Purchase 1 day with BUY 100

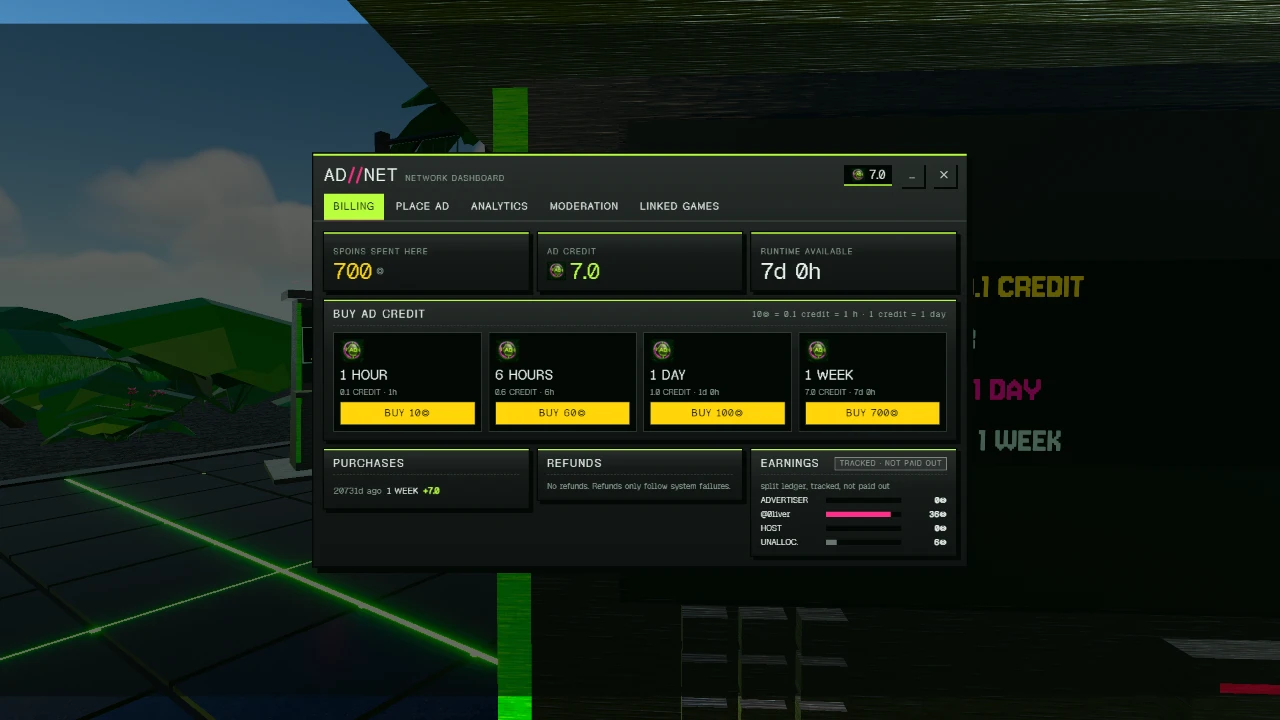[x=717, y=413]
